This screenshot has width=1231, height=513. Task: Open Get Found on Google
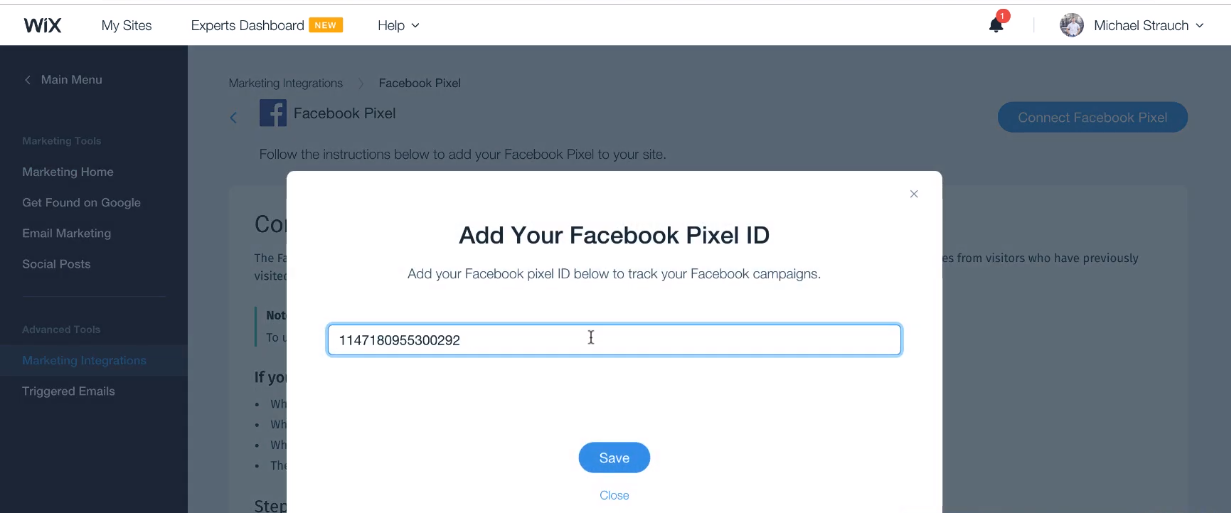pyautogui.click(x=81, y=203)
